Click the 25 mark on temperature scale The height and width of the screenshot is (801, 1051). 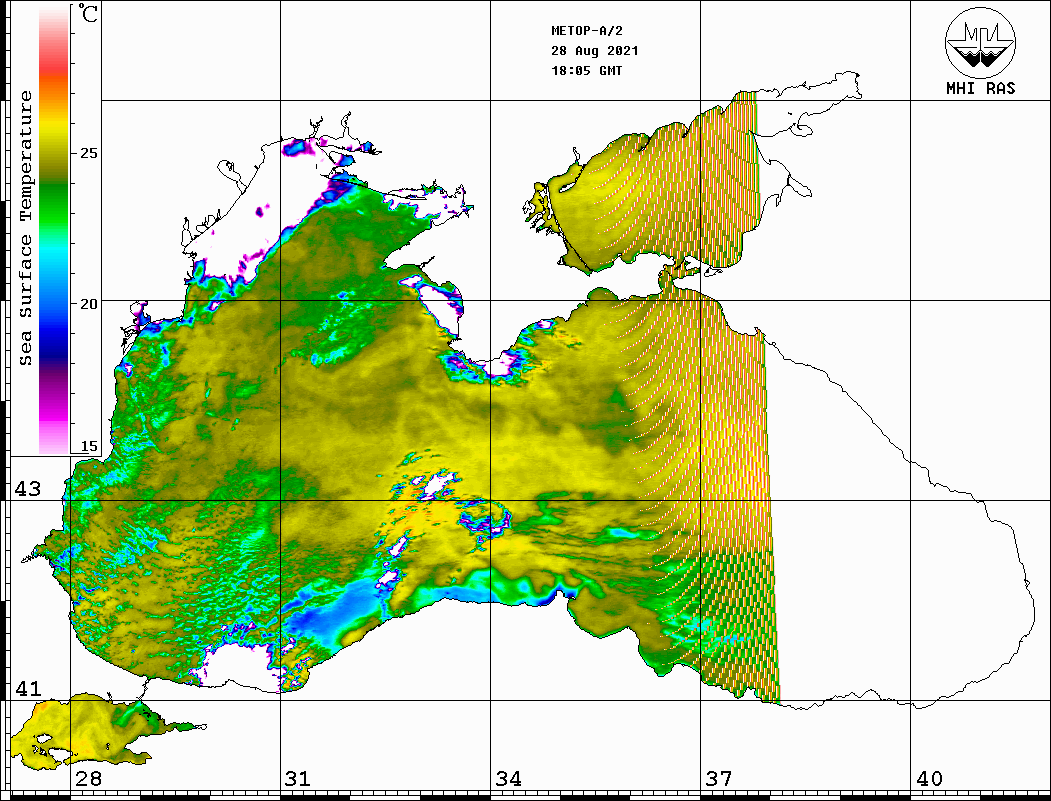[x=89, y=153]
